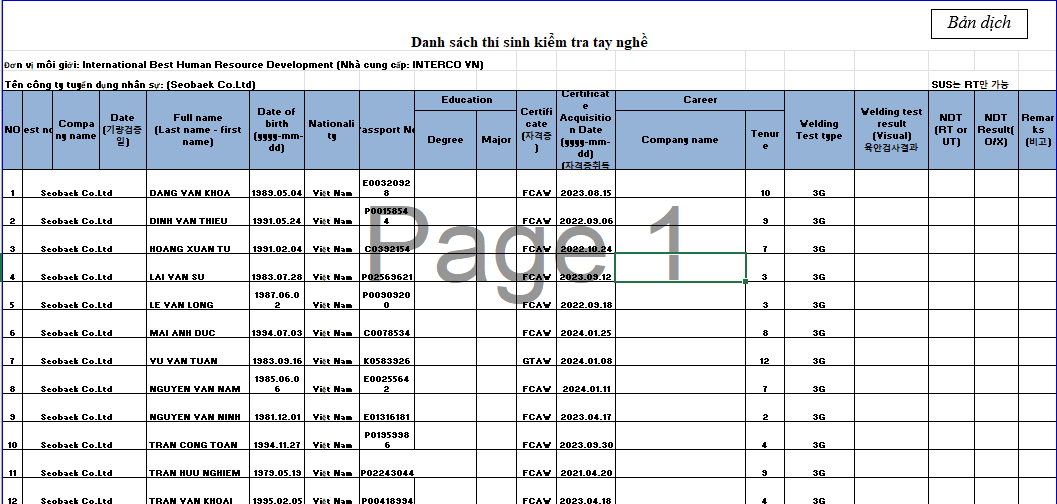This screenshot has width=1057, height=504.
Task: Select the title "Danh sách thí sinh kiểm tra tay nghề"
Action: pos(529,42)
